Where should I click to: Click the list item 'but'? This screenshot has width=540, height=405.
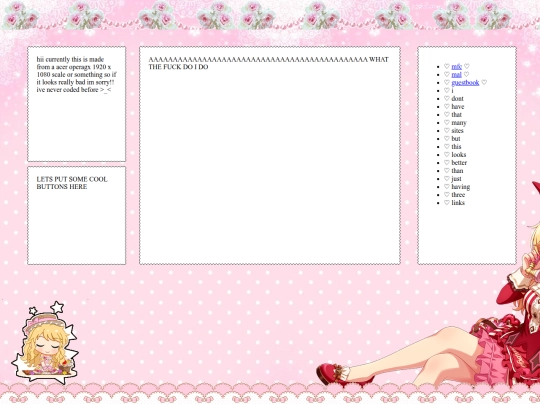(x=456, y=138)
